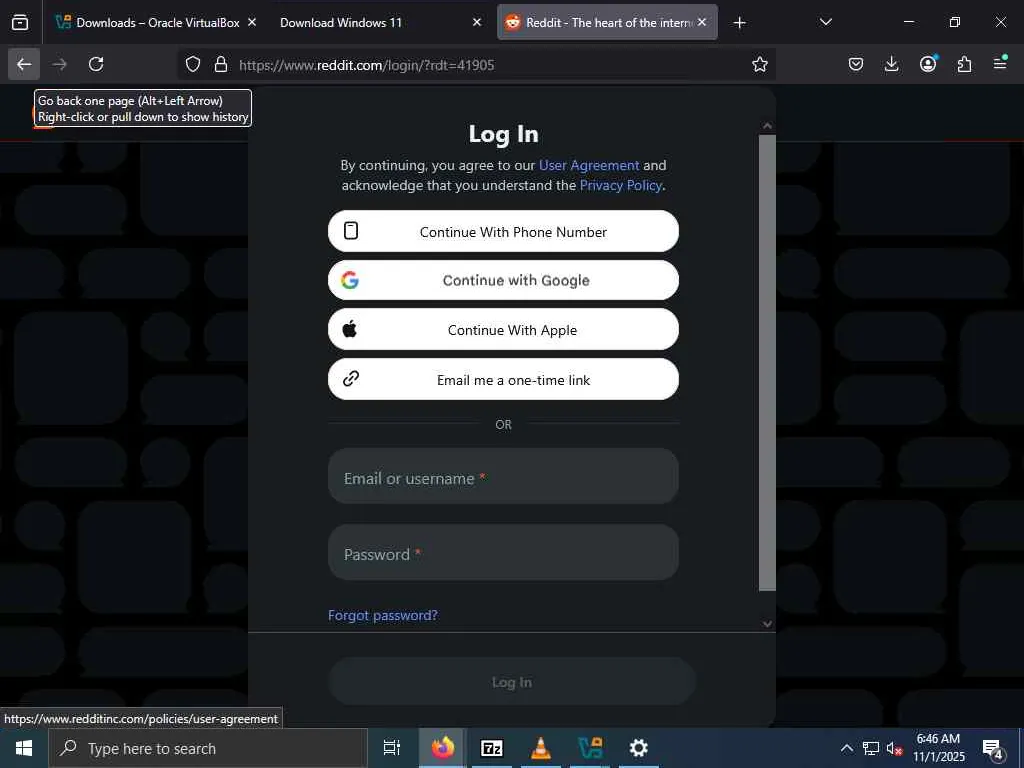
Task: Open Settings gear on the taskbar
Action: click(x=639, y=748)
